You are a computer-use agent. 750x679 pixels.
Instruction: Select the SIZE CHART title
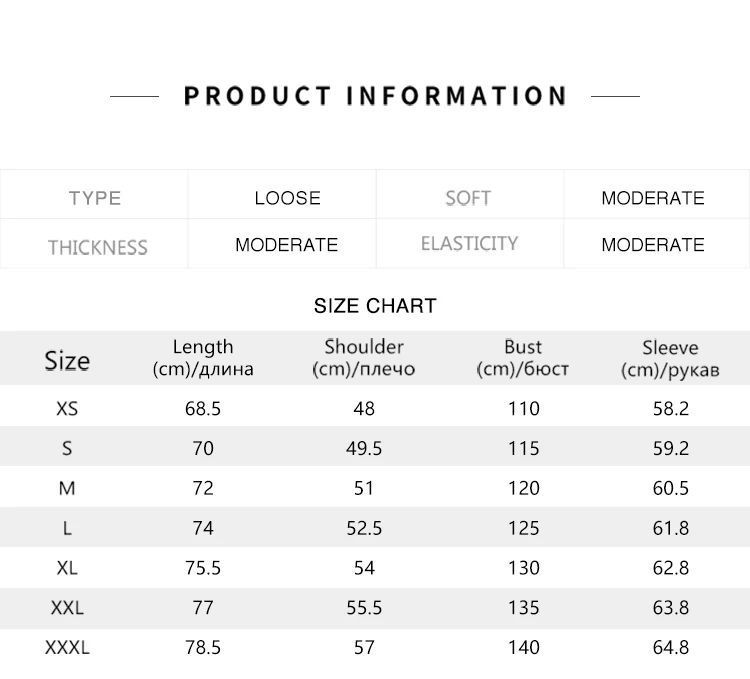pyautogui.click(x=375, y=306)
